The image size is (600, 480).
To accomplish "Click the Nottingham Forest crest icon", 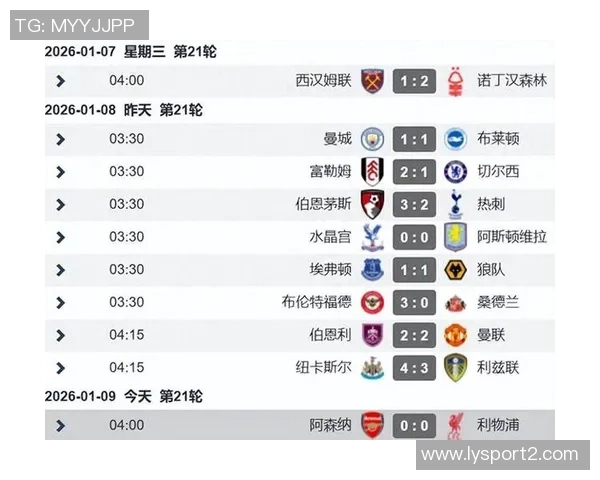I will click(456, 80).
